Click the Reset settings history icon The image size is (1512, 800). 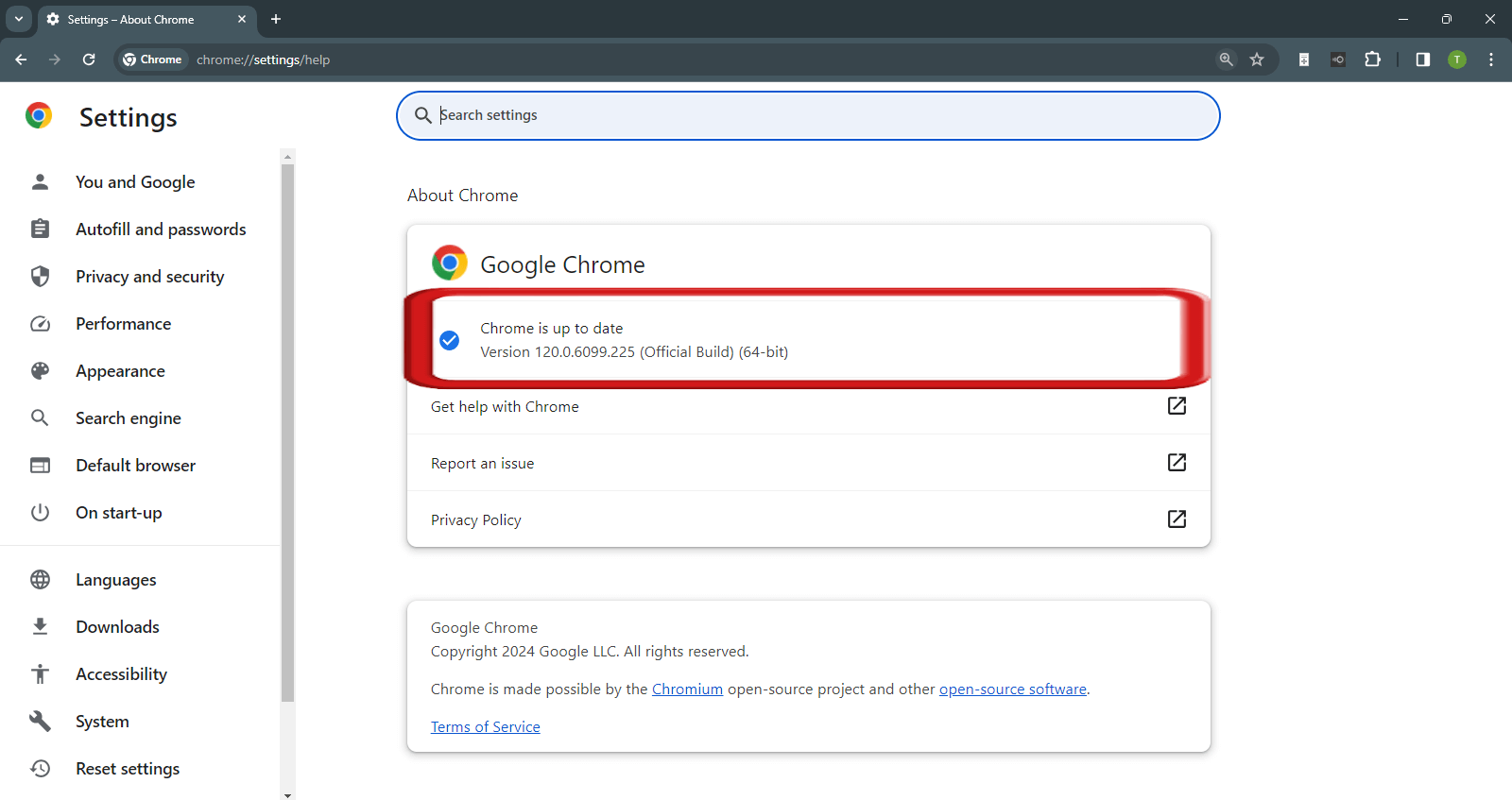coord(40,769)
